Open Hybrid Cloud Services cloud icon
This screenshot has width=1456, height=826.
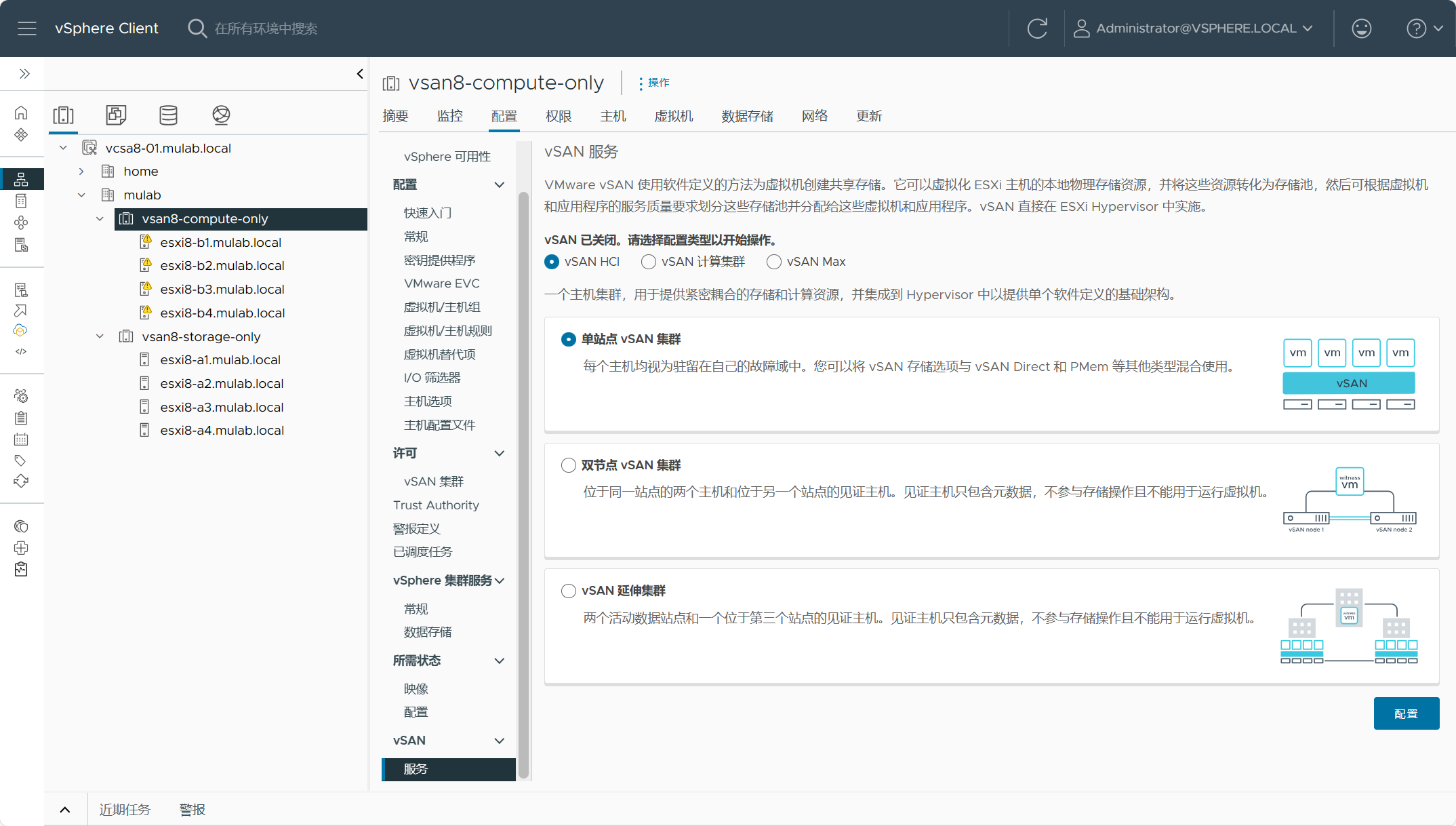[x=21, y=330]
